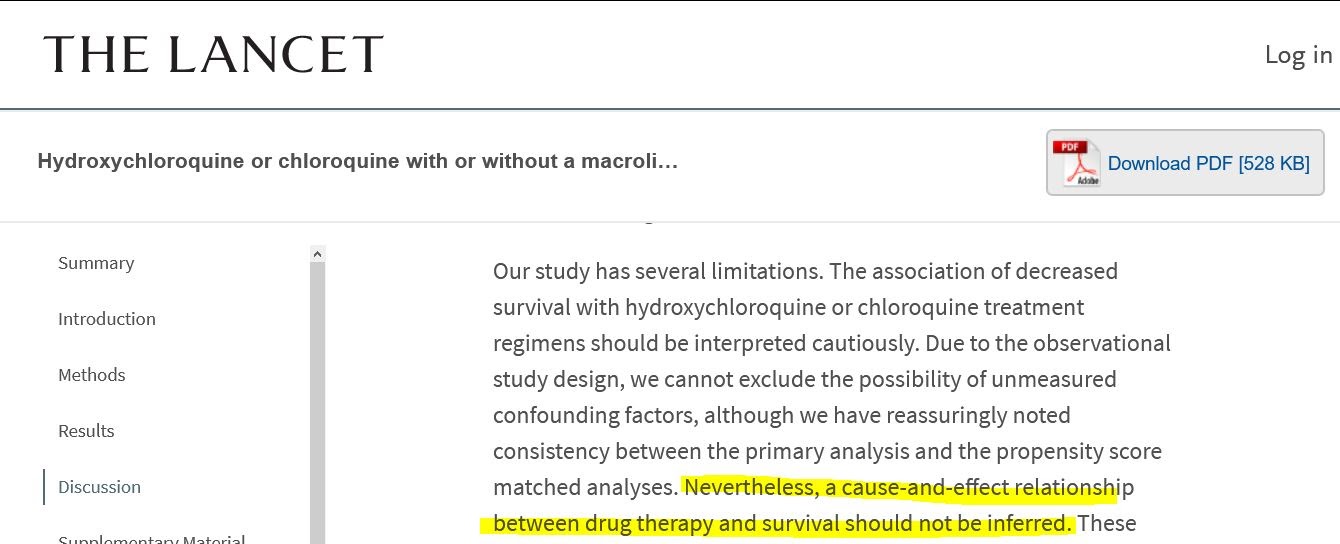Click highlighted text "Nevertheless, a cause-and-effect relationship"
The width and height of the screenshot is (1340, 544).
[908, 487]
